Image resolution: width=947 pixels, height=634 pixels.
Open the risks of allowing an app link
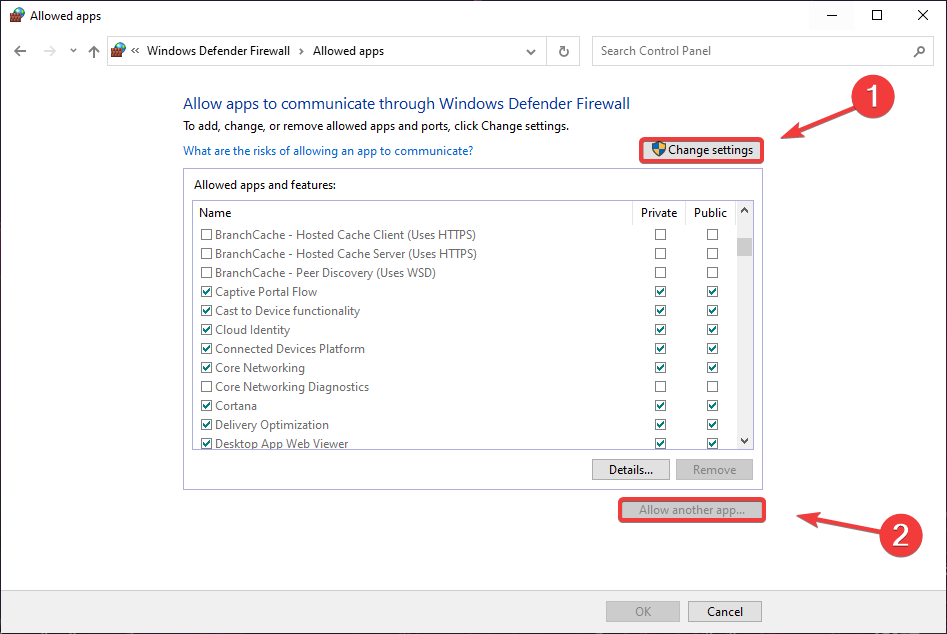328,151
